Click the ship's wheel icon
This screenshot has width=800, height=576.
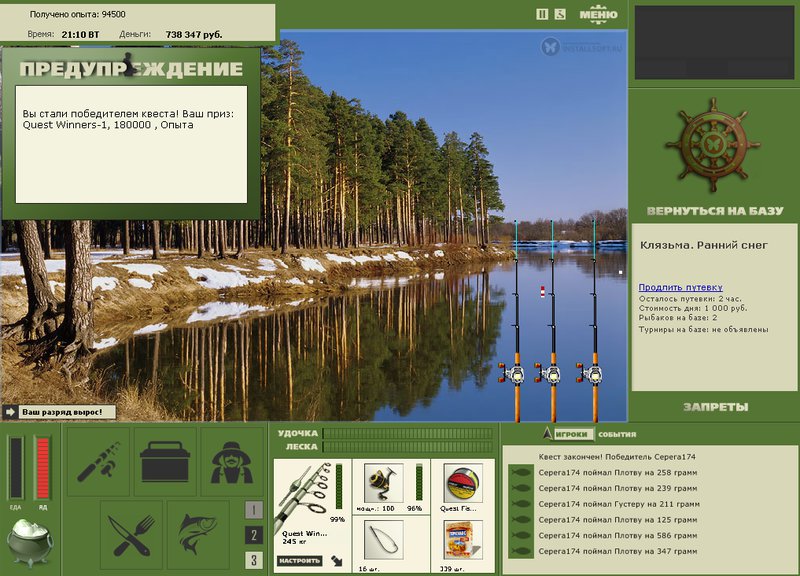(x=713, y=145)
